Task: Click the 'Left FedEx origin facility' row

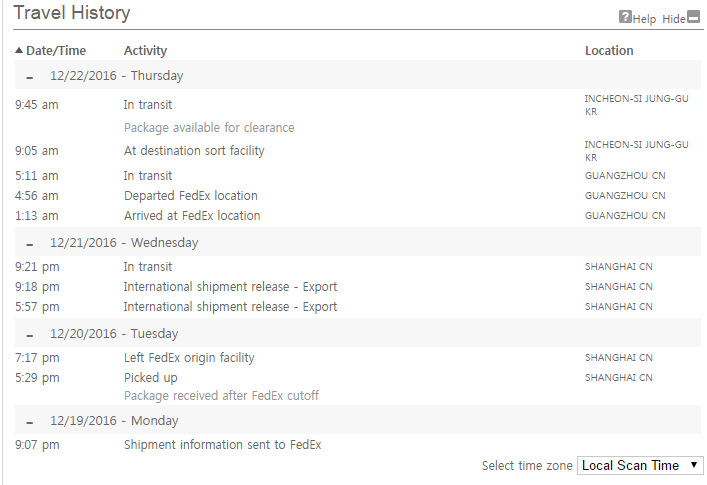Action: pyautogui.click(x=189, y=358)
